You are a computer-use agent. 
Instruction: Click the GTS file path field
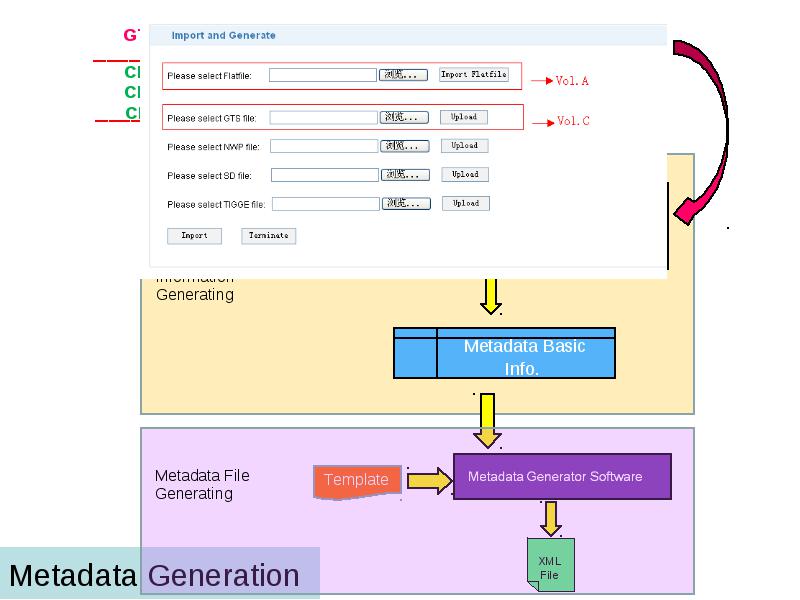[x=323, y=118]
